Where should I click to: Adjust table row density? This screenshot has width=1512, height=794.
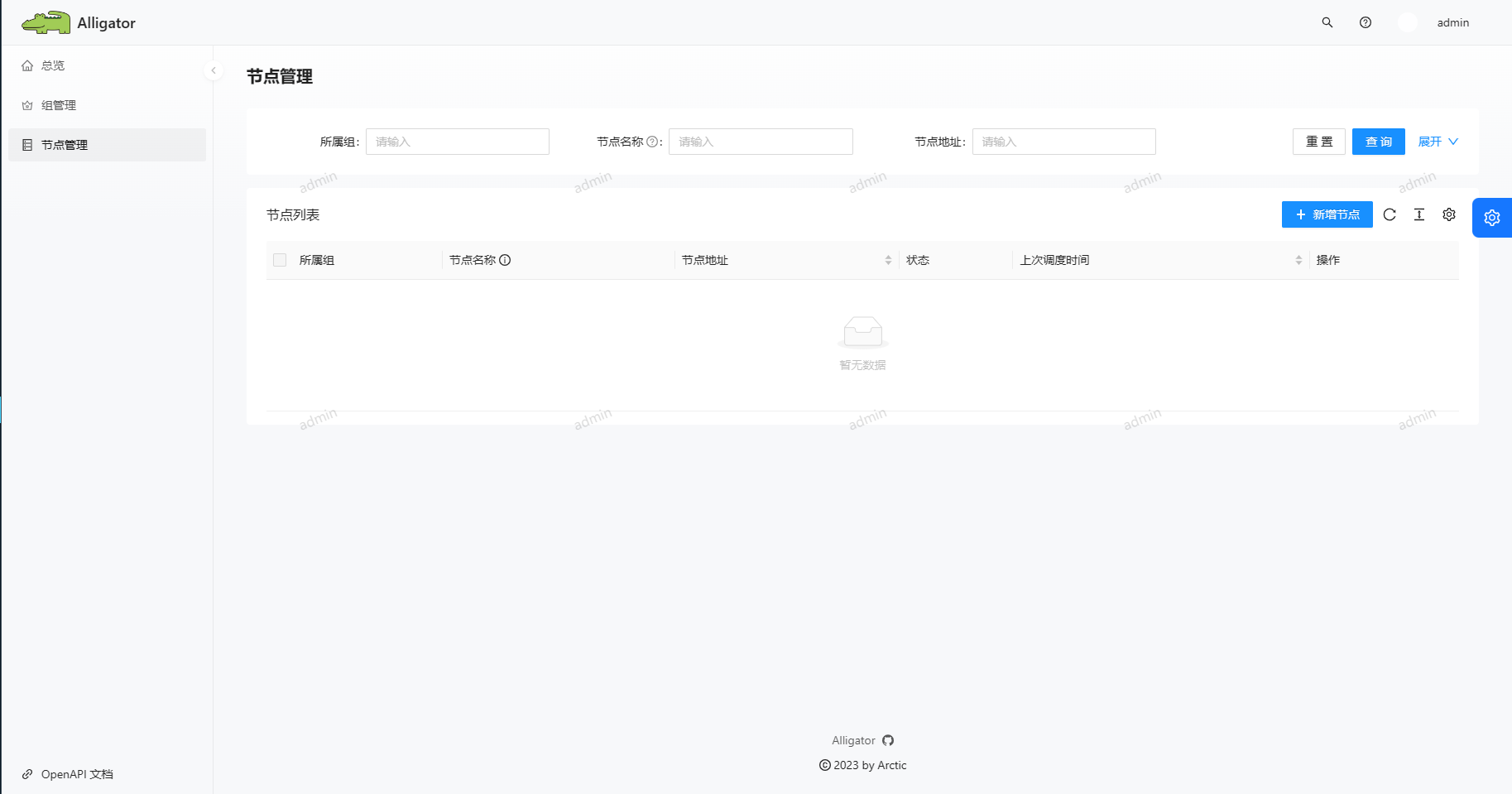[x=1418, y=214]
